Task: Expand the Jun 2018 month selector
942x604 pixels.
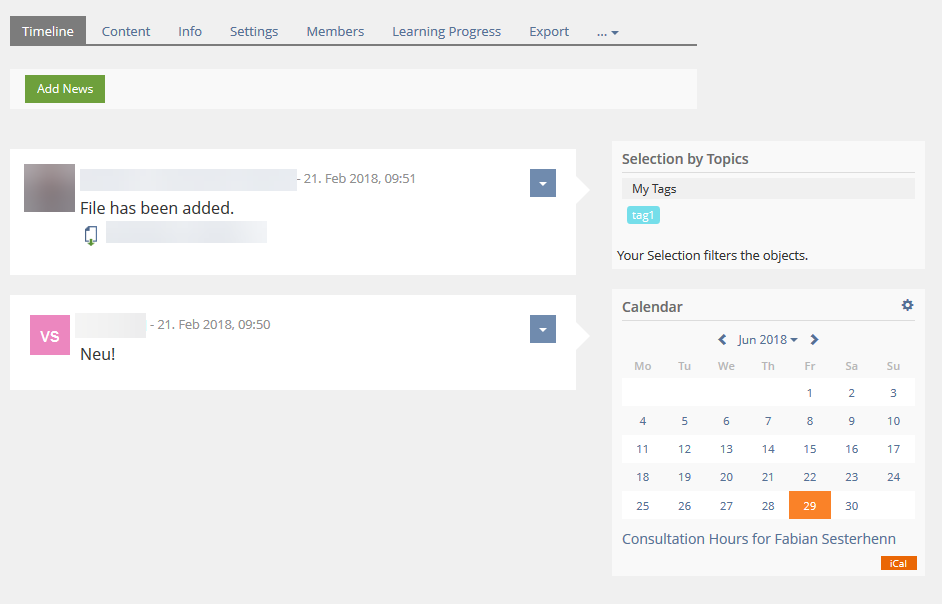Action: pyautogui.click(x=767, y=340)
